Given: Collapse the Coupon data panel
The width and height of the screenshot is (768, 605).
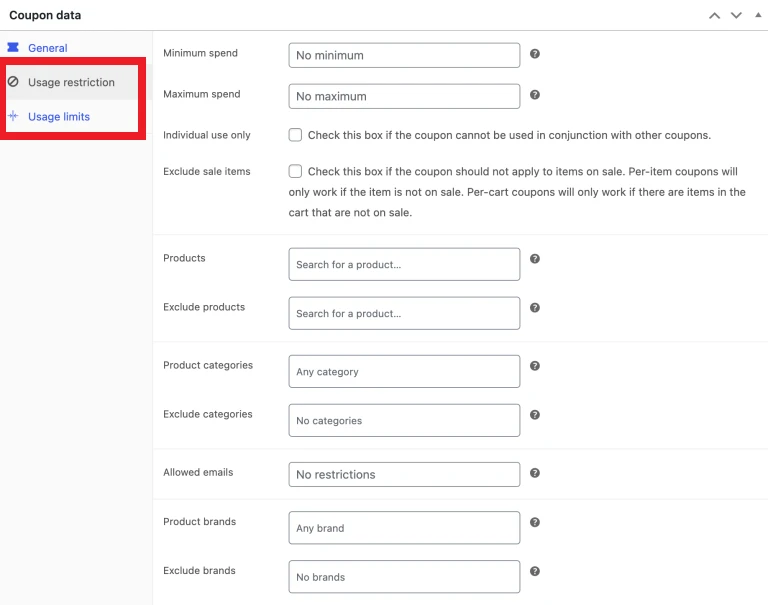Looking at the screenshot, I should tap(757, 16).
